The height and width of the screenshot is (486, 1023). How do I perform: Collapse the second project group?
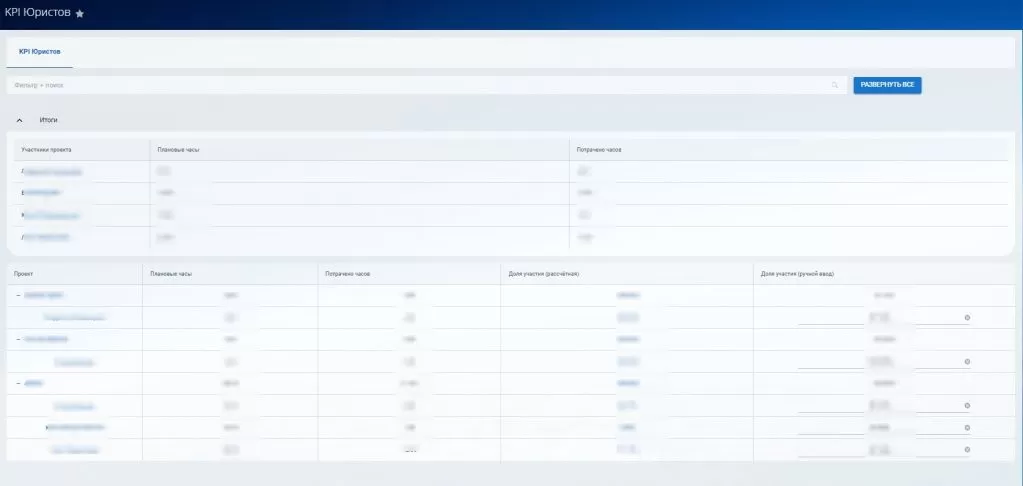18,340
